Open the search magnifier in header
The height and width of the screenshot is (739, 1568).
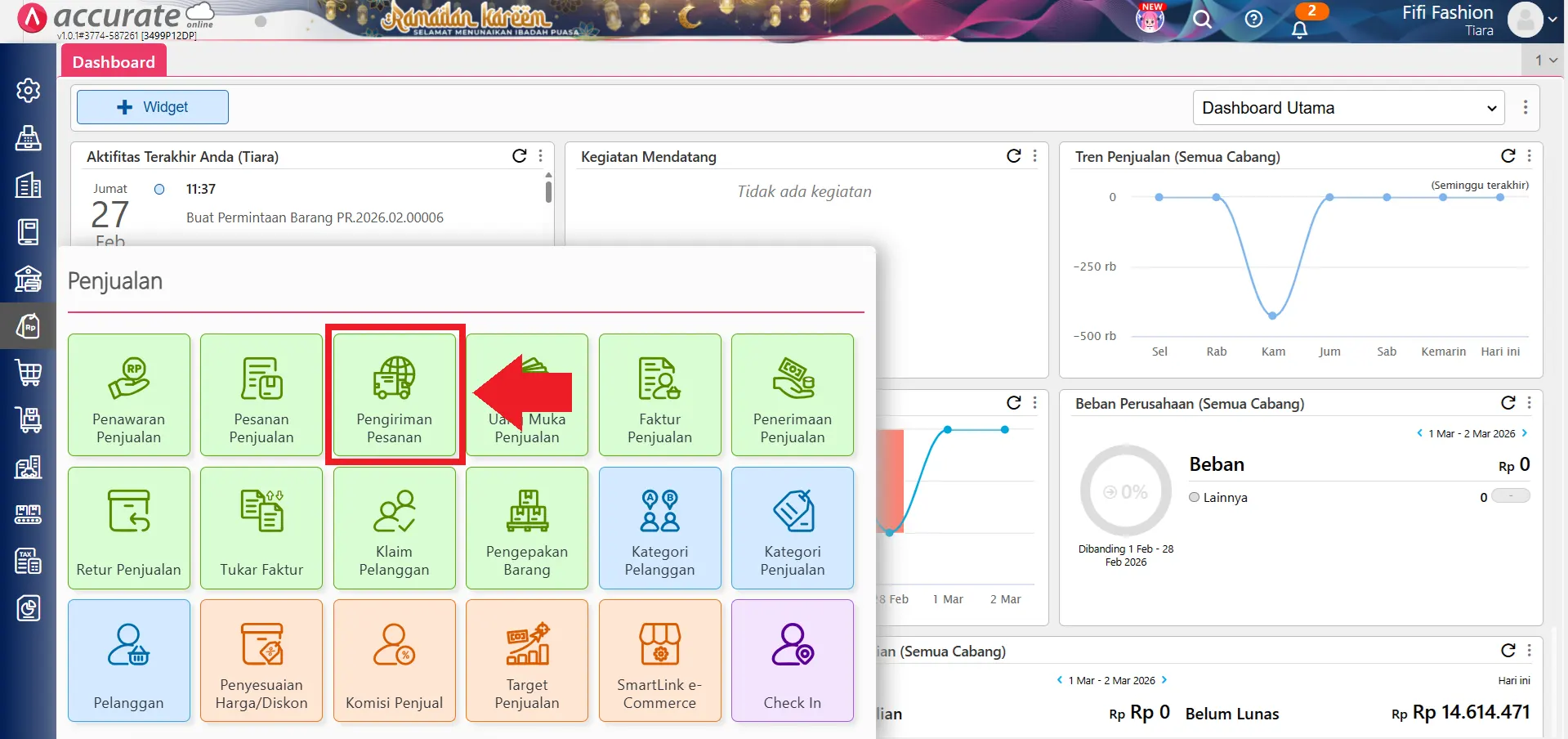click(1202, 20)
